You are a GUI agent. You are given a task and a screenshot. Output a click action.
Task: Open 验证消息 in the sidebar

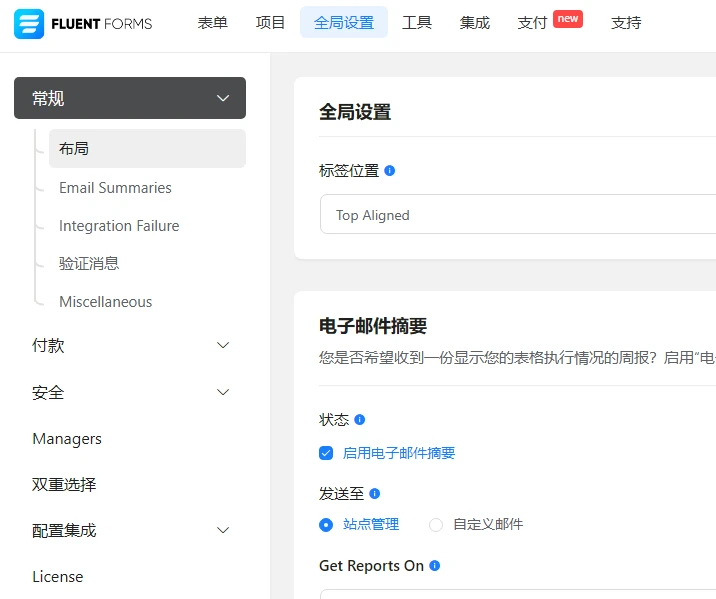[x=89, y=263]
